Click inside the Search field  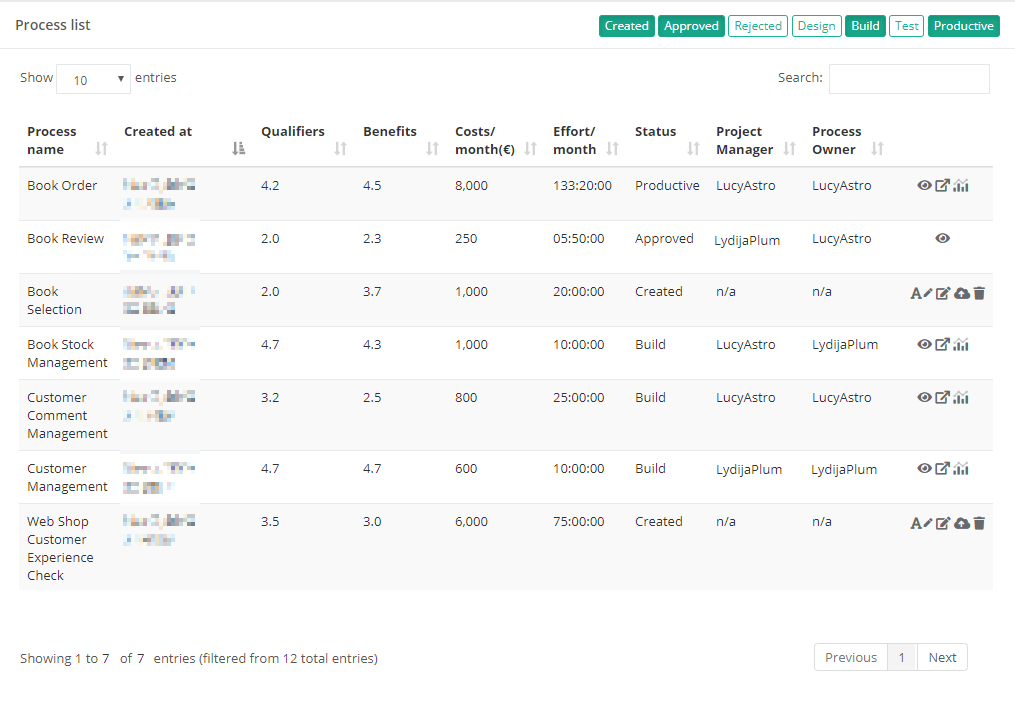pos(908,78)
